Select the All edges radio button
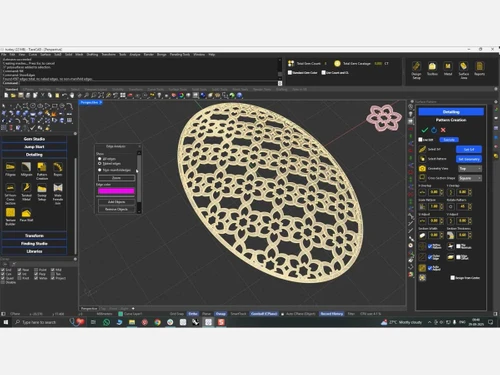The width and height of the screenshot is (500, 375). pyautogui.click(x=100, y=159)
